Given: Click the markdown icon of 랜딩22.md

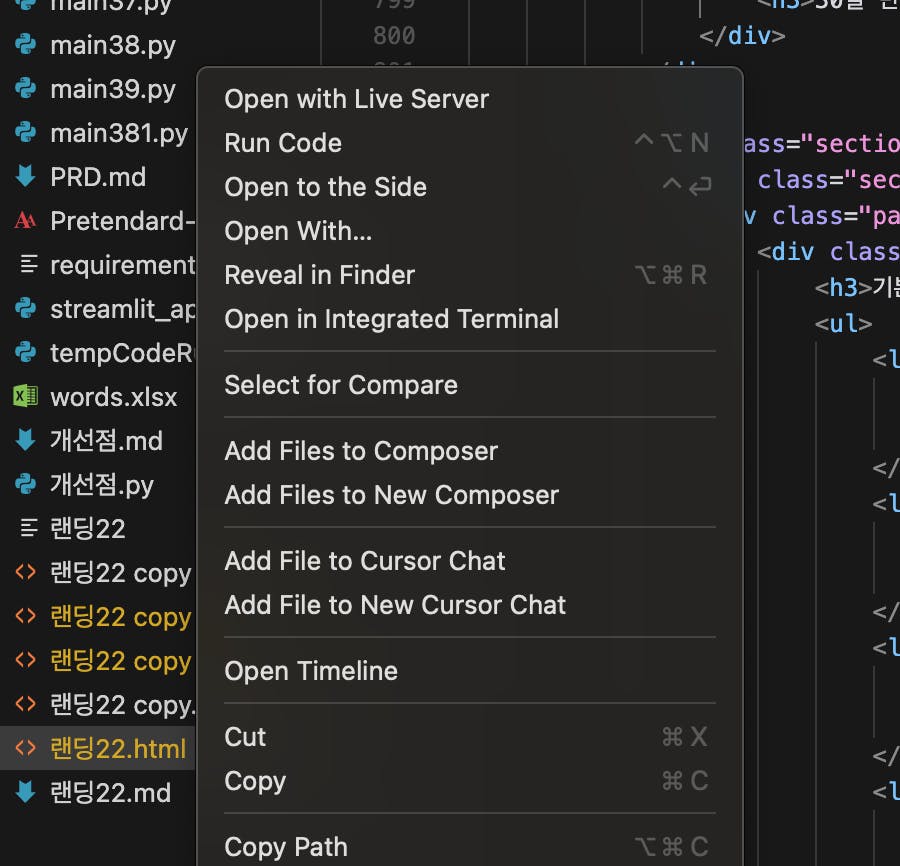Looking at the screenshot, I should pos(26,793).
